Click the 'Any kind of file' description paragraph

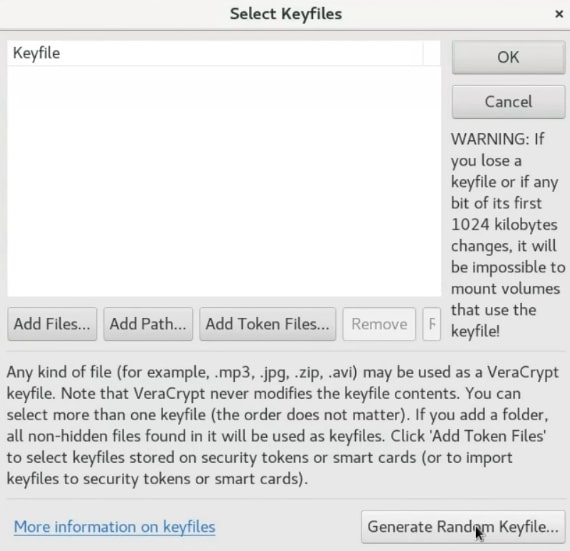point(283,425)
